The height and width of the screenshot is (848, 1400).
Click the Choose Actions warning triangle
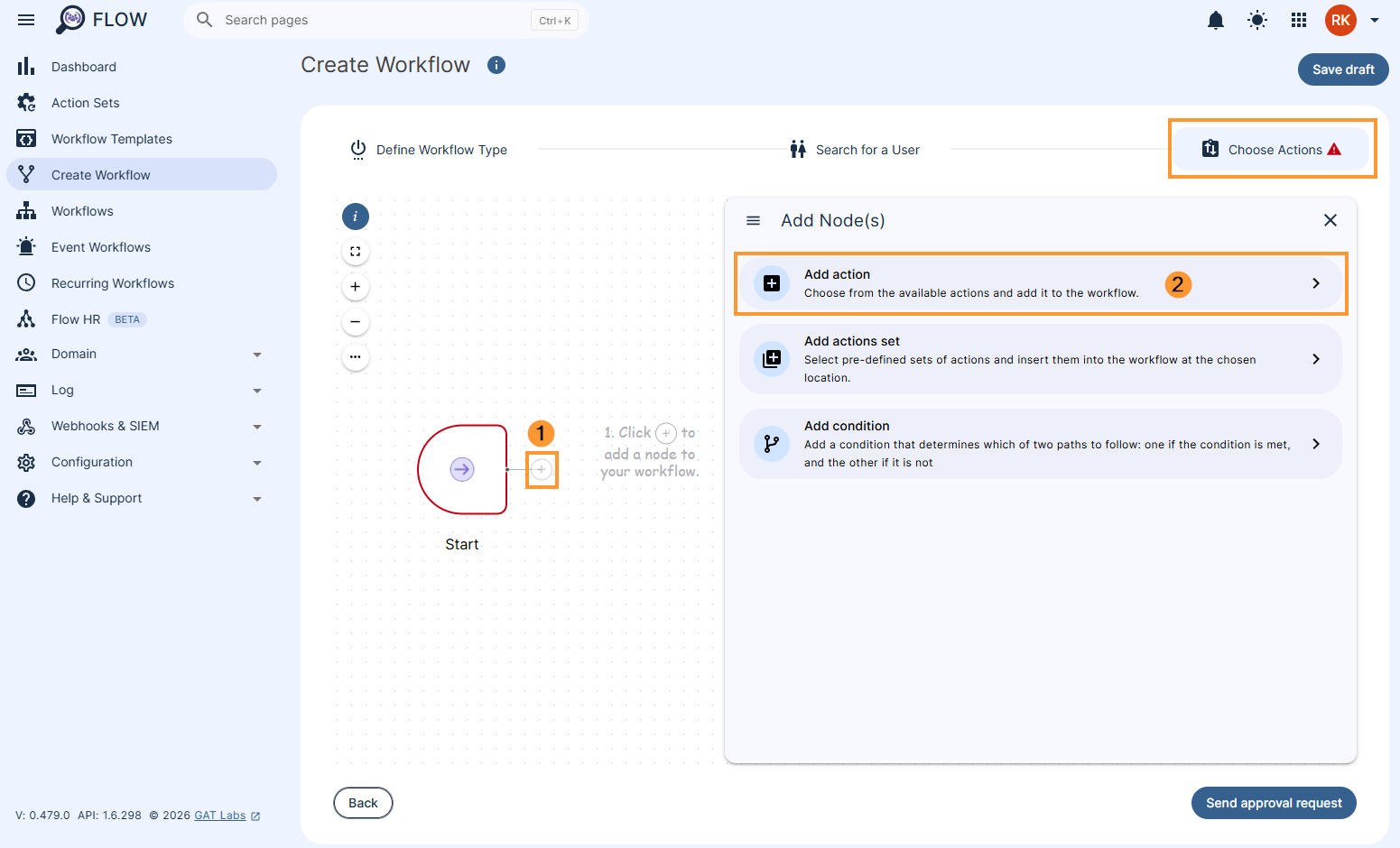pyautogui.click(x=1334, y=150)
